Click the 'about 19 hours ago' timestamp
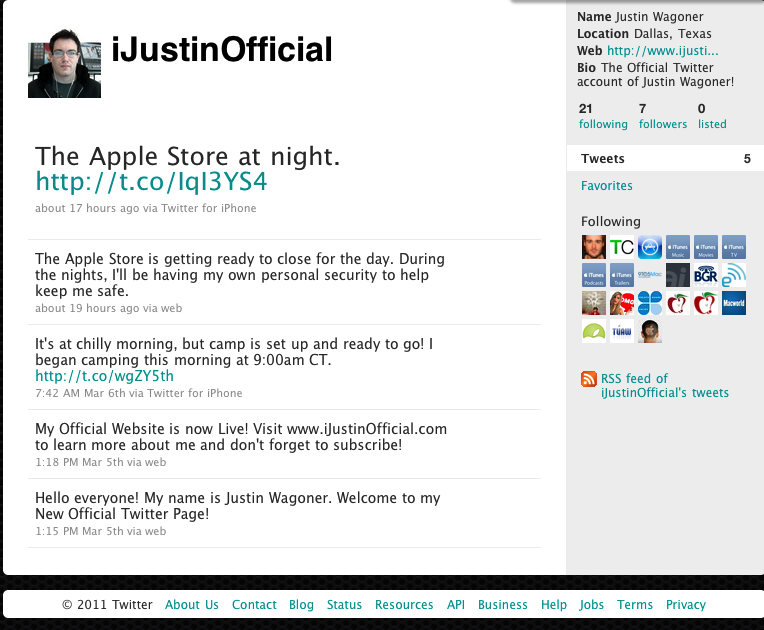This screenshot has width=764, height=630. (87, 308)
